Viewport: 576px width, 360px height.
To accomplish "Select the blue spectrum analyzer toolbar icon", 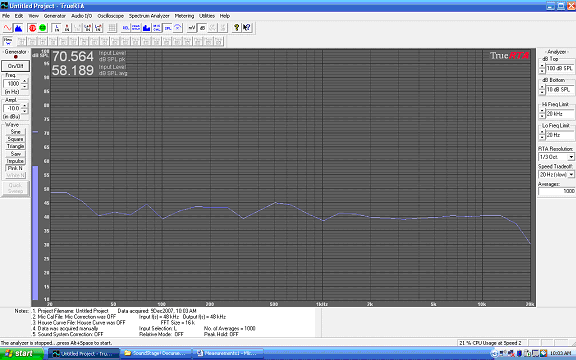I will pos(18,28).
